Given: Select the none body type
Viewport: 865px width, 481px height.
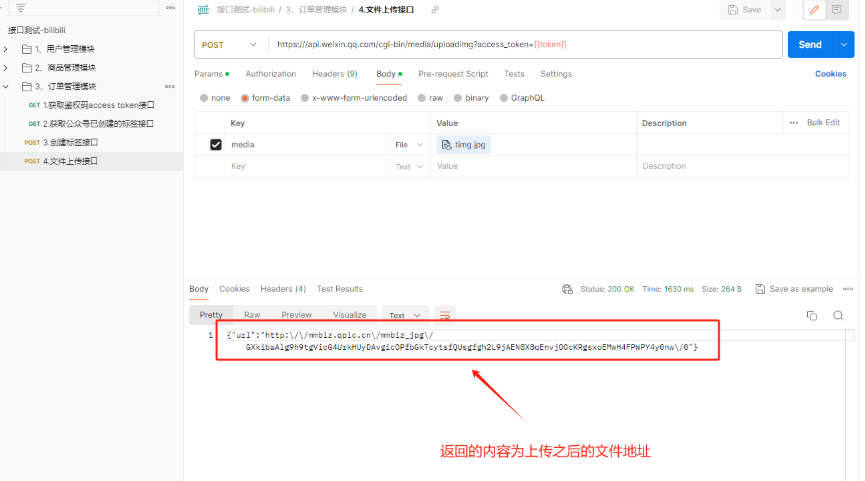Looking at the screenshot, I should tap(215, 98).
